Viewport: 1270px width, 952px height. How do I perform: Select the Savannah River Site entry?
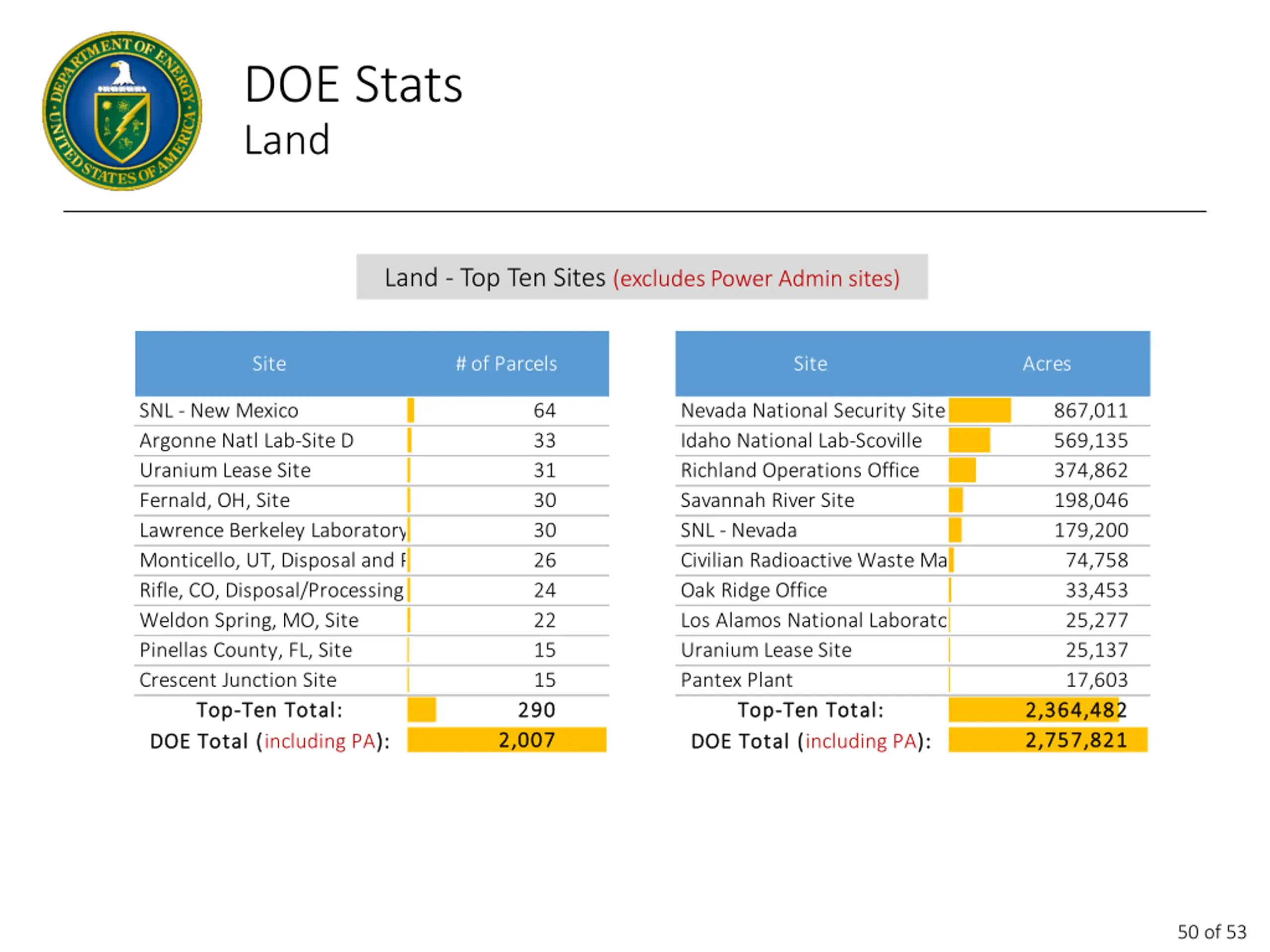[x=767, y=500]
